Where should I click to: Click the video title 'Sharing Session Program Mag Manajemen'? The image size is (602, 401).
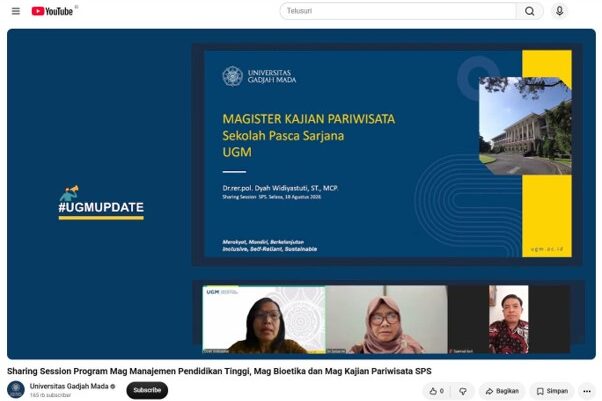tap(219, 371)
